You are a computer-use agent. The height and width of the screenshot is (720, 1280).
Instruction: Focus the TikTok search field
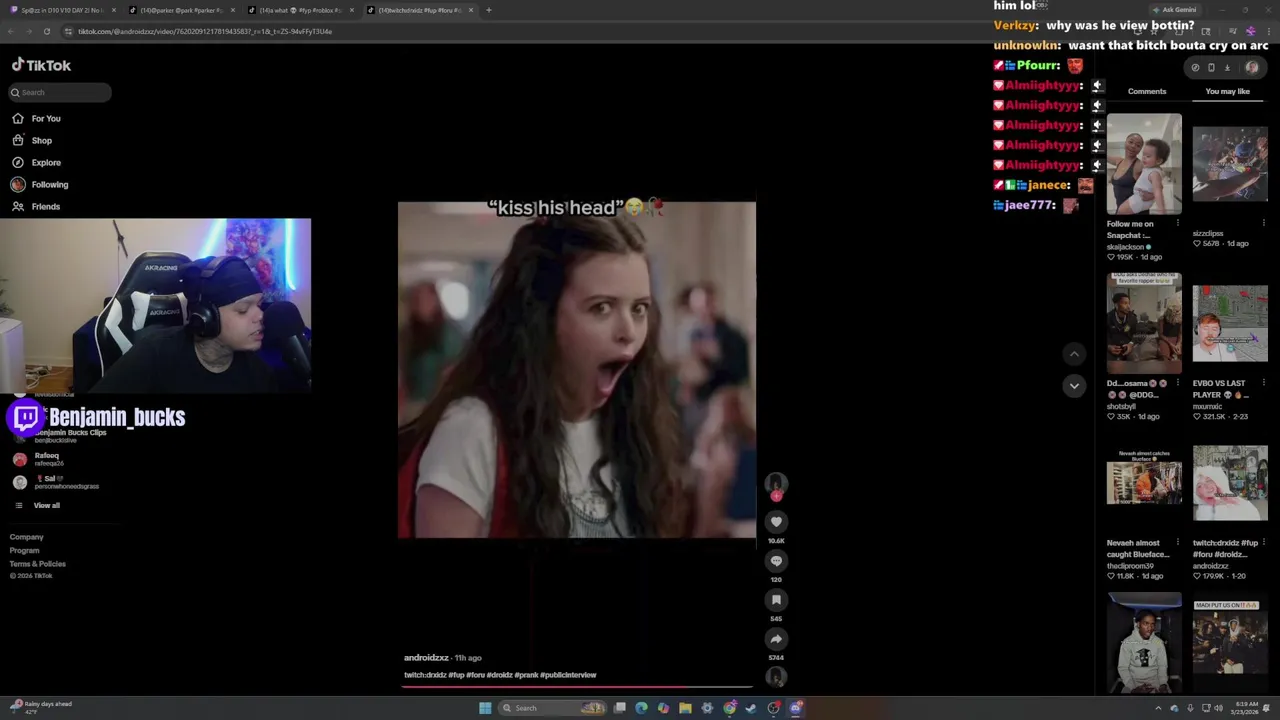pos(60,92)
